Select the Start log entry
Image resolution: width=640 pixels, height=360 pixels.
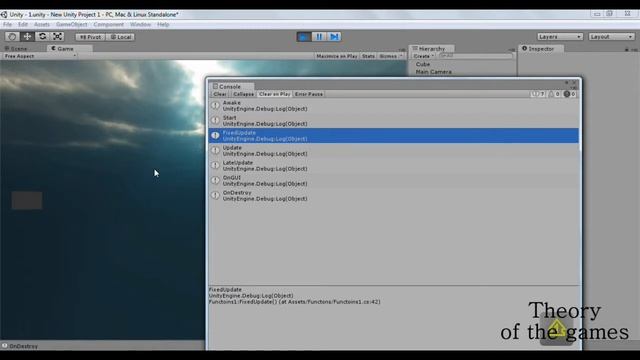point(393,120)
